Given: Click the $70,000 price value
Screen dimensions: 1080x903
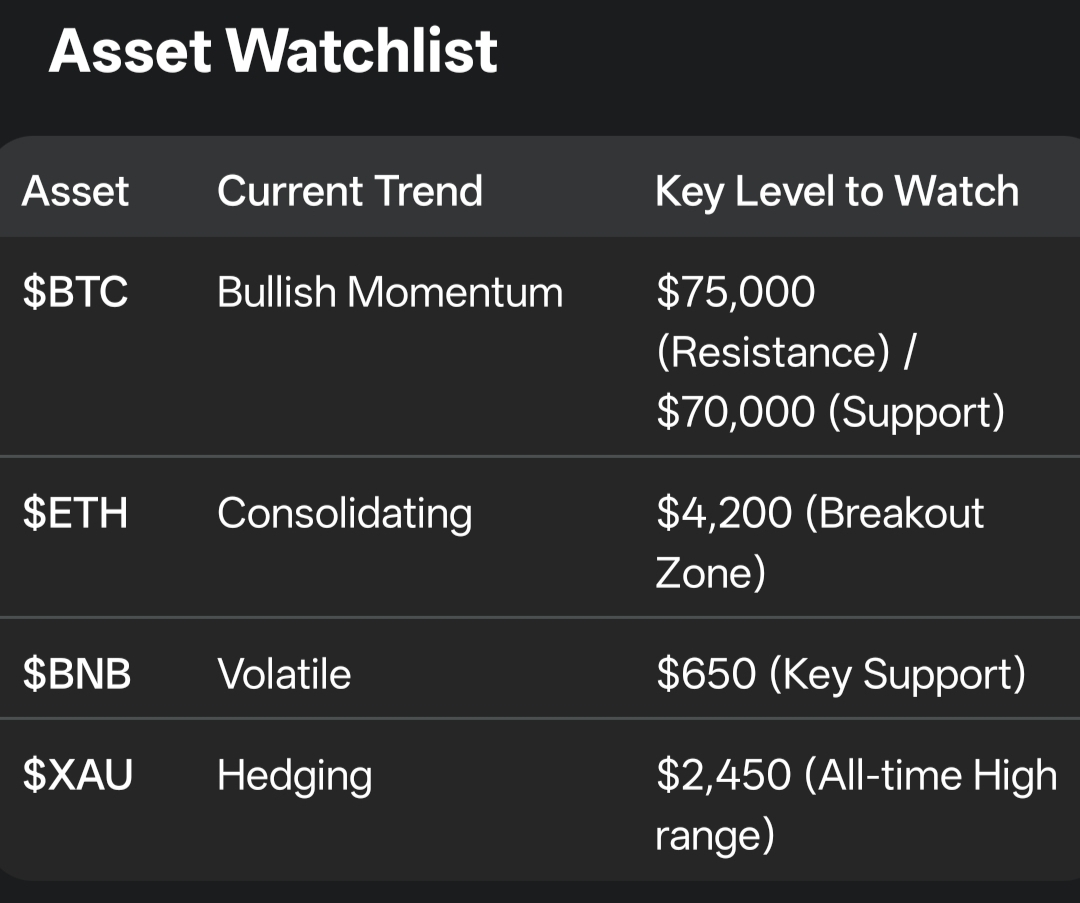Looking at the screenshot, I should [736, 412].
